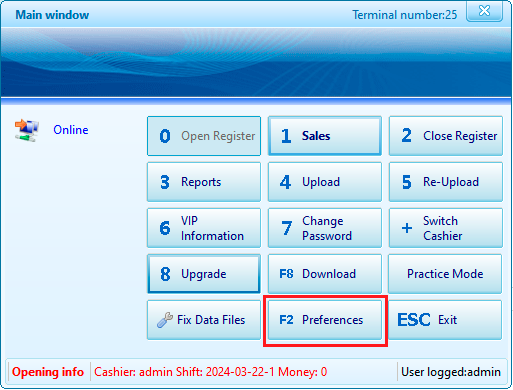Start the Upload function
513x390 pixels.
325,182
